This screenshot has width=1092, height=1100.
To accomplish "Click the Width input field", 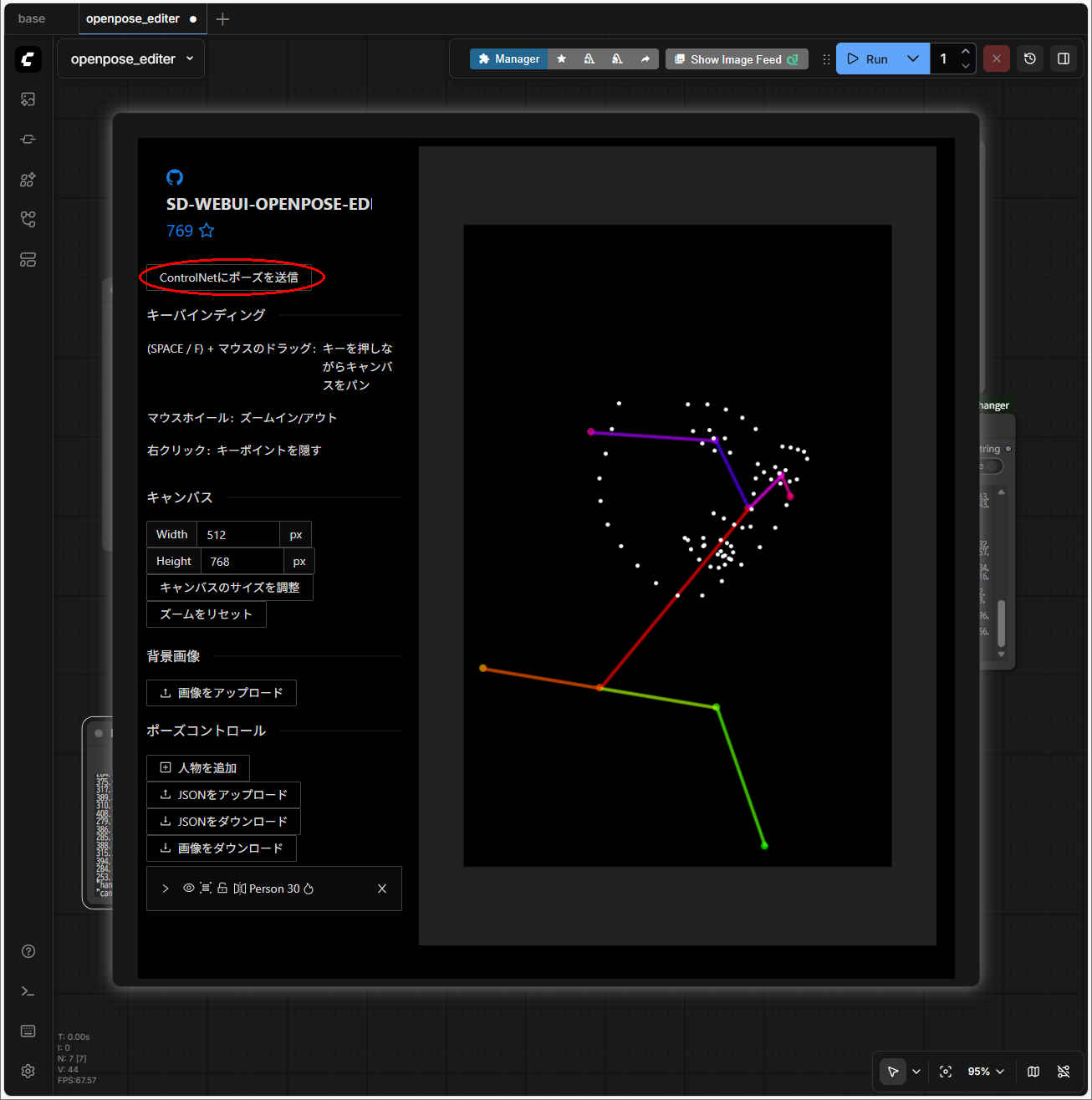I will click(237, 535).
